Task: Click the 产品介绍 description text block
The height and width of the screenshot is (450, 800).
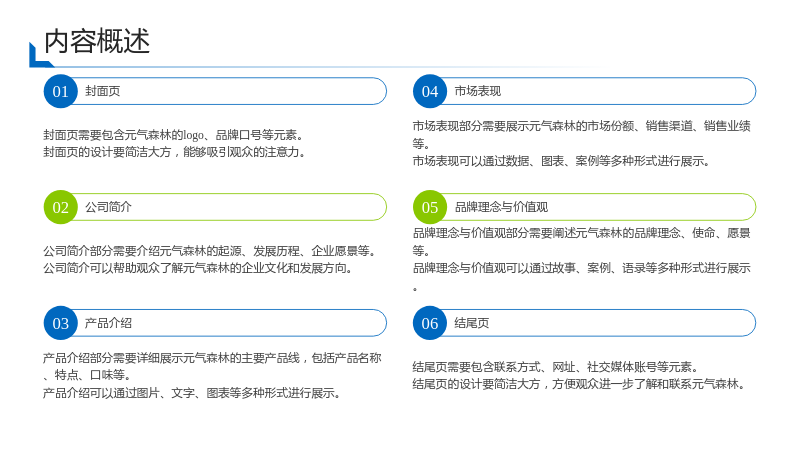Action: (x=212, y=376)
